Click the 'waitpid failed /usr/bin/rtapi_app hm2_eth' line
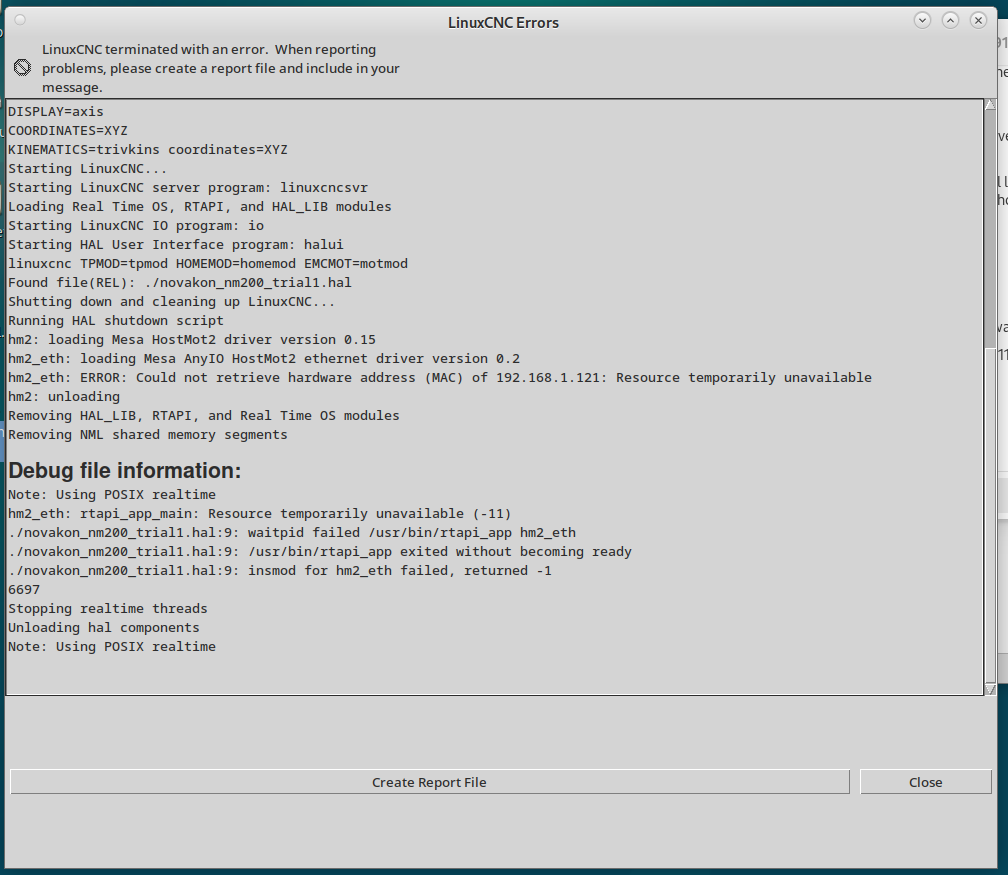The width and height of the screenshot is (1008, 875). (x=292, y=532)
